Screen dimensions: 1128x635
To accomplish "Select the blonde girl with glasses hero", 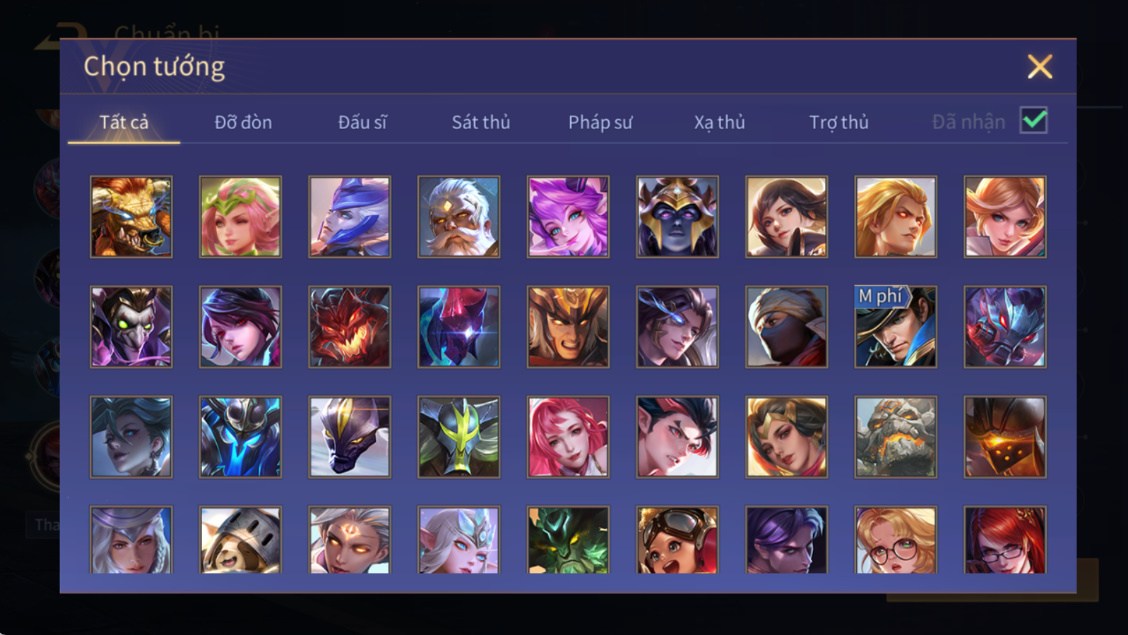I will [896, 539].
